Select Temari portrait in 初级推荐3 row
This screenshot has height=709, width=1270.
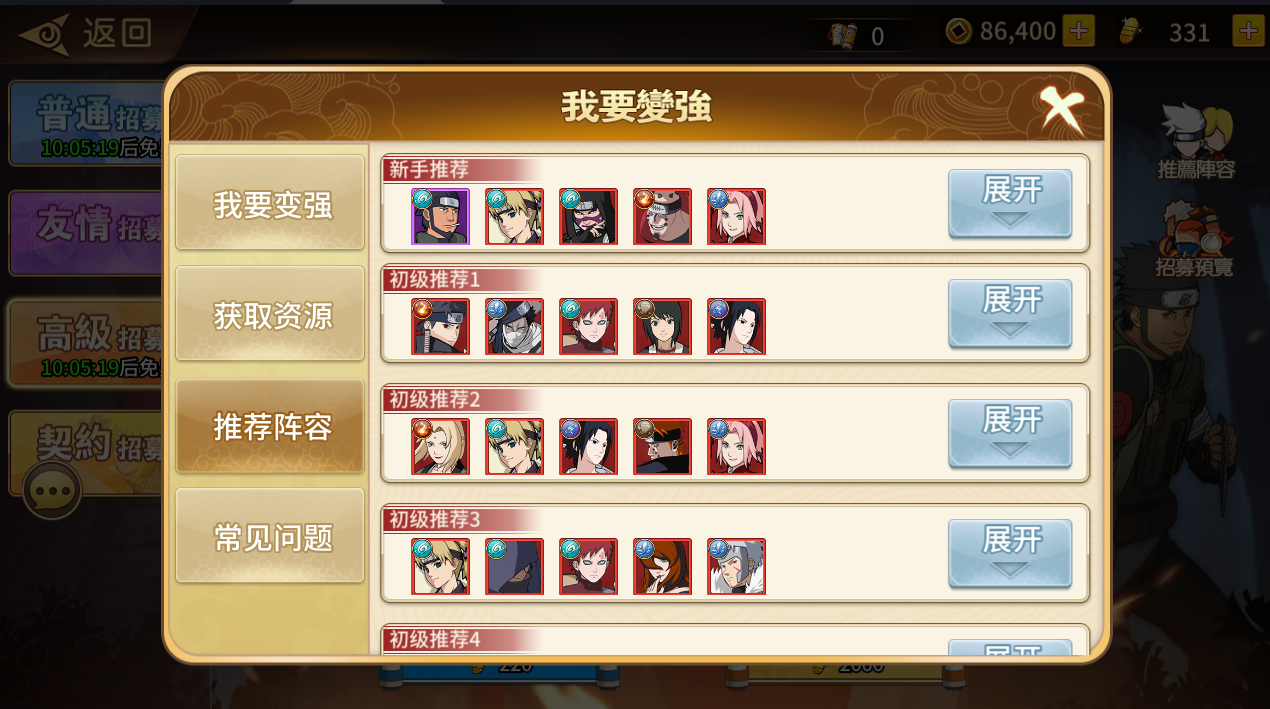tap(441, 566)
